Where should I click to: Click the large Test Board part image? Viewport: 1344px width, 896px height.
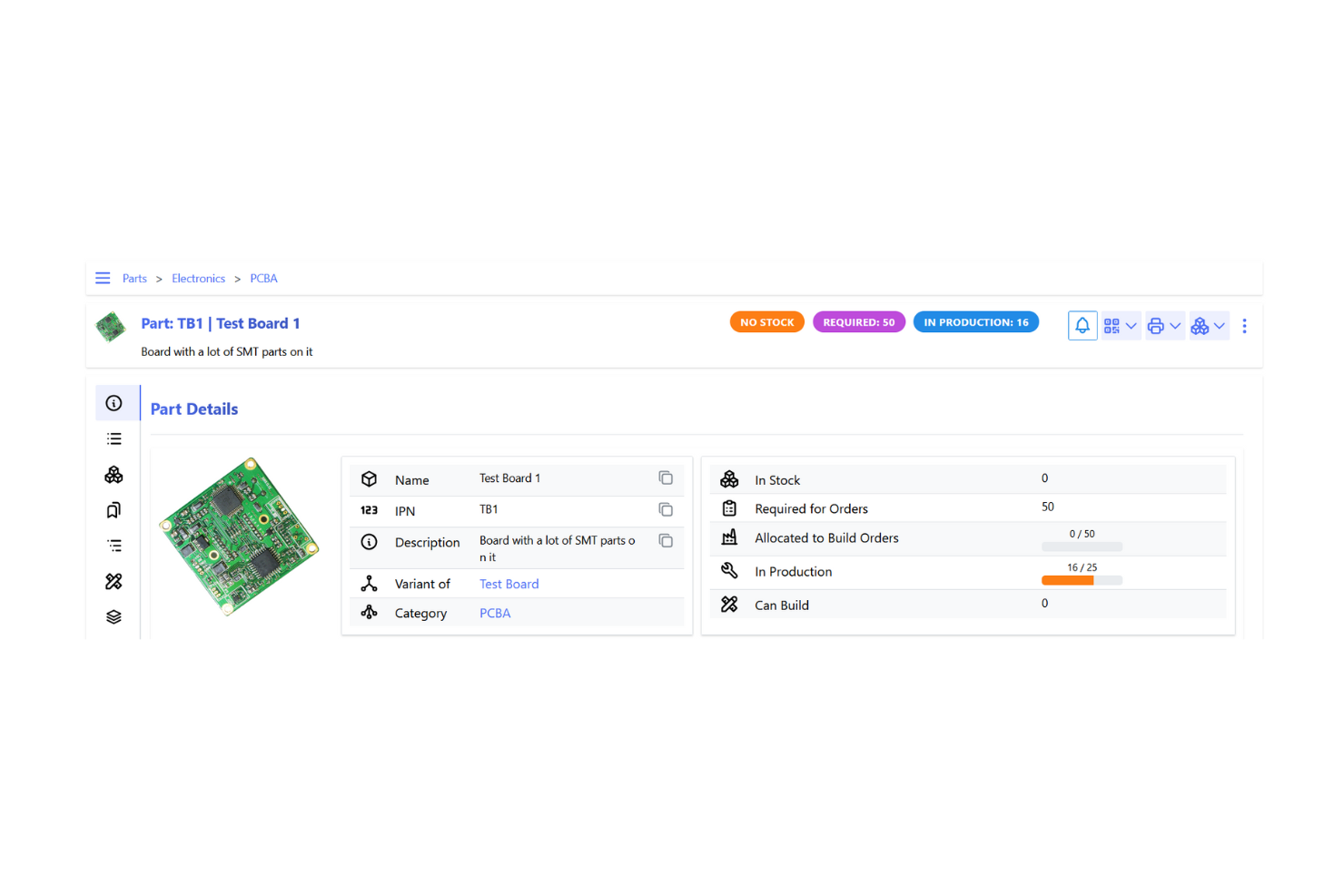(x=240, y=537)
